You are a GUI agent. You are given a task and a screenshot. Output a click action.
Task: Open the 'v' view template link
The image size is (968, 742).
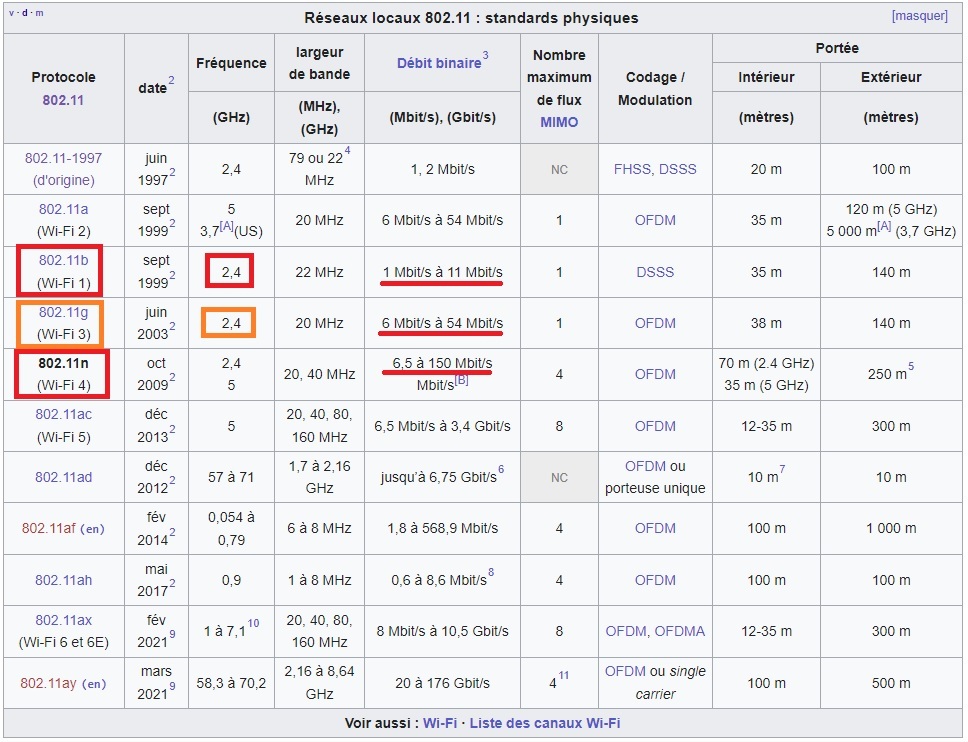12,12
